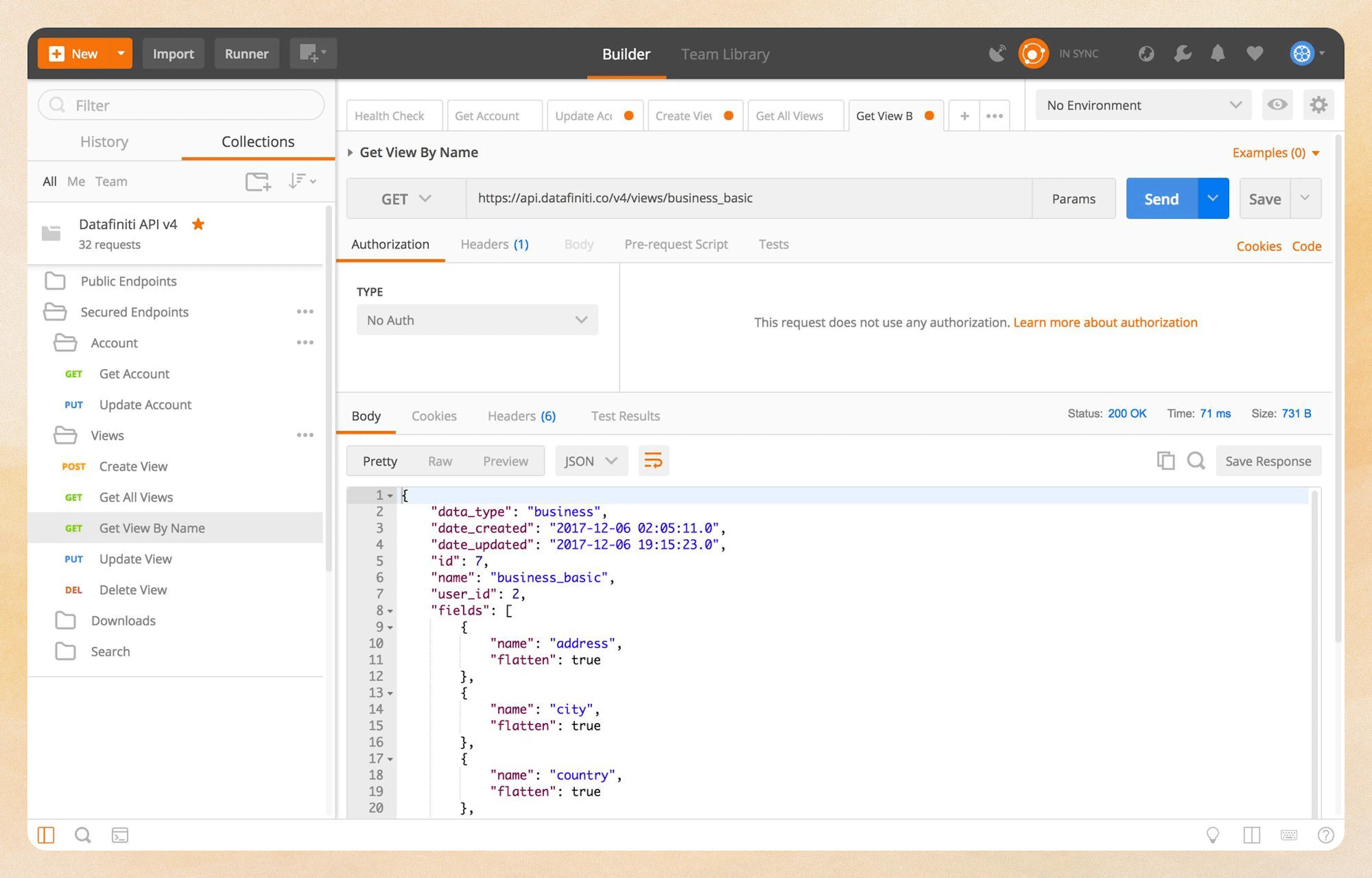Open the No Auth type dropdown
This screenshot has height=878, width=1372.
coord(477,320)
